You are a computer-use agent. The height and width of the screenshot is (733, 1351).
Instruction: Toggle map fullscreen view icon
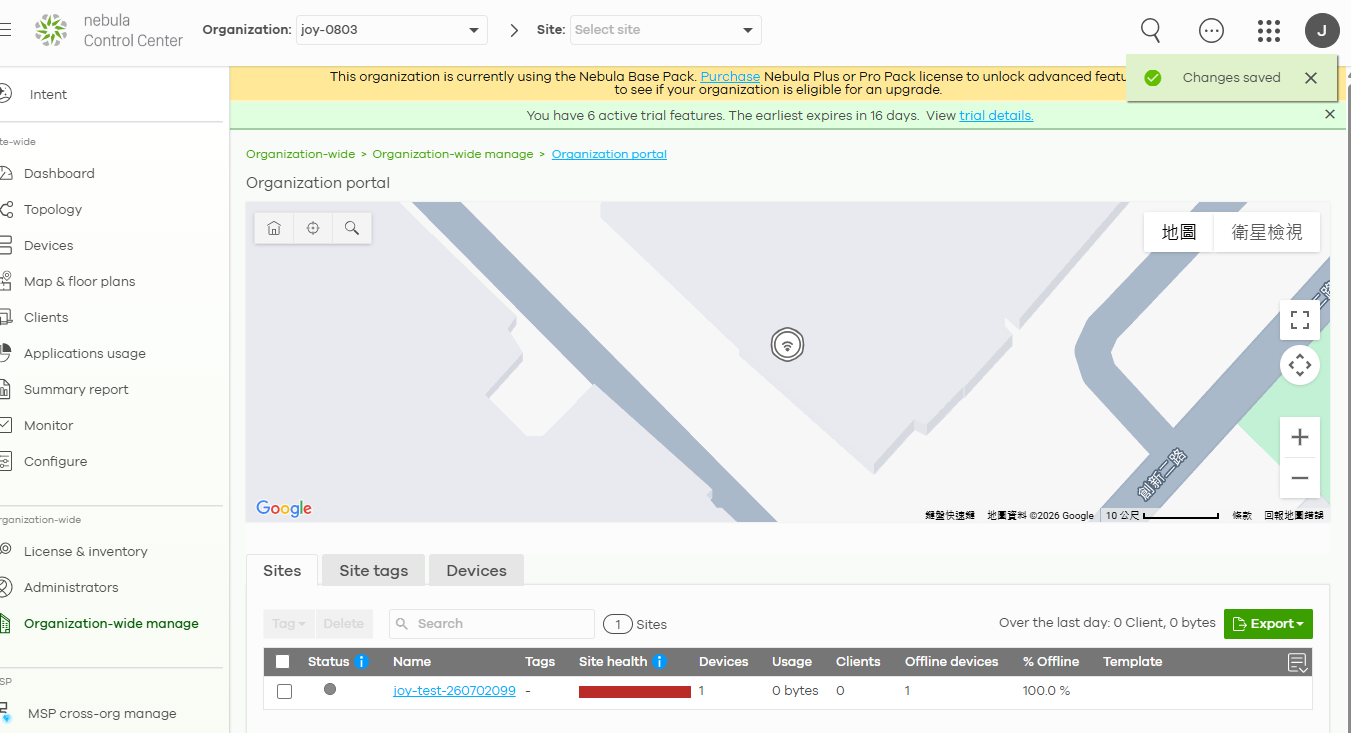(x=1300, y=320)
